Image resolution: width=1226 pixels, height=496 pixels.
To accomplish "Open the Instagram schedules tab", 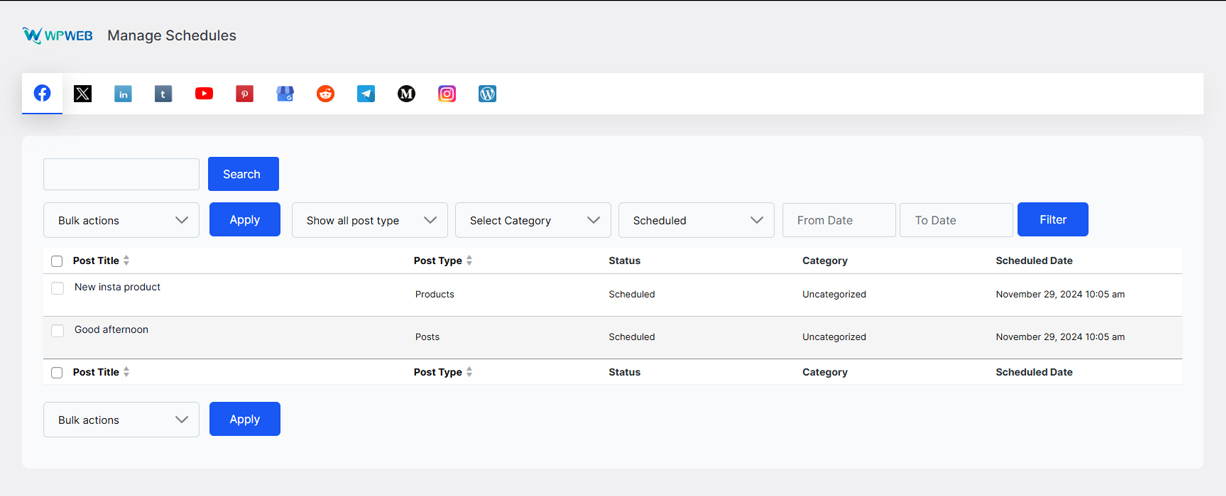I will [x=447, y=94].
